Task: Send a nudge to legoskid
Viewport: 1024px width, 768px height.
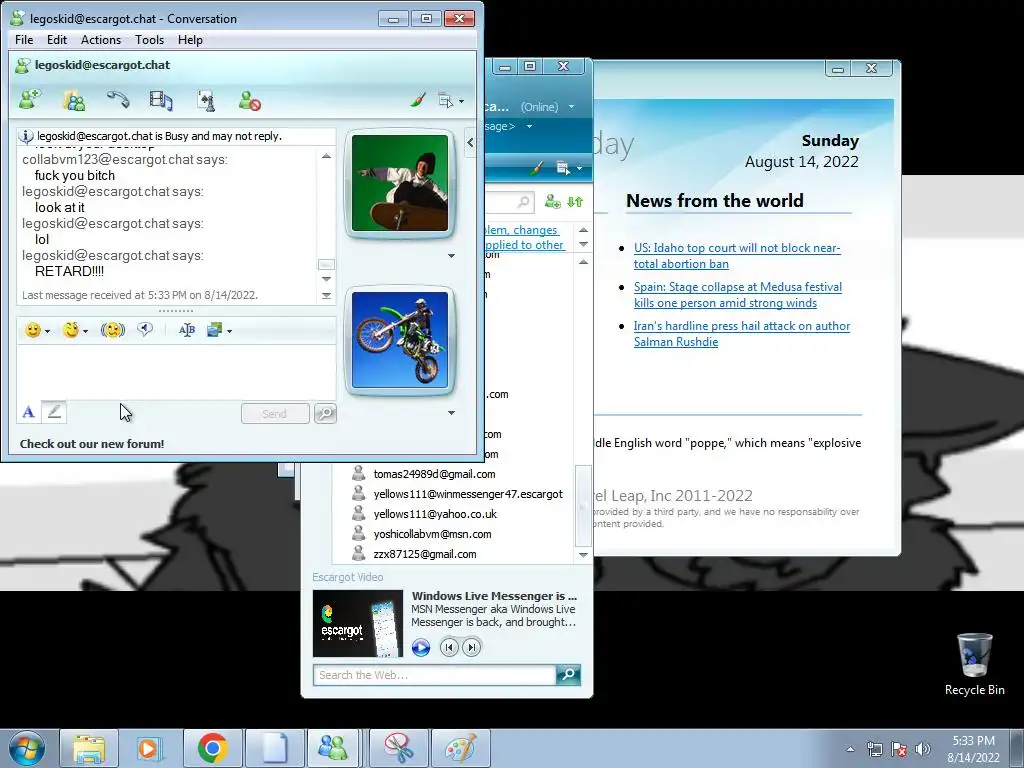Action: [112, 330]
